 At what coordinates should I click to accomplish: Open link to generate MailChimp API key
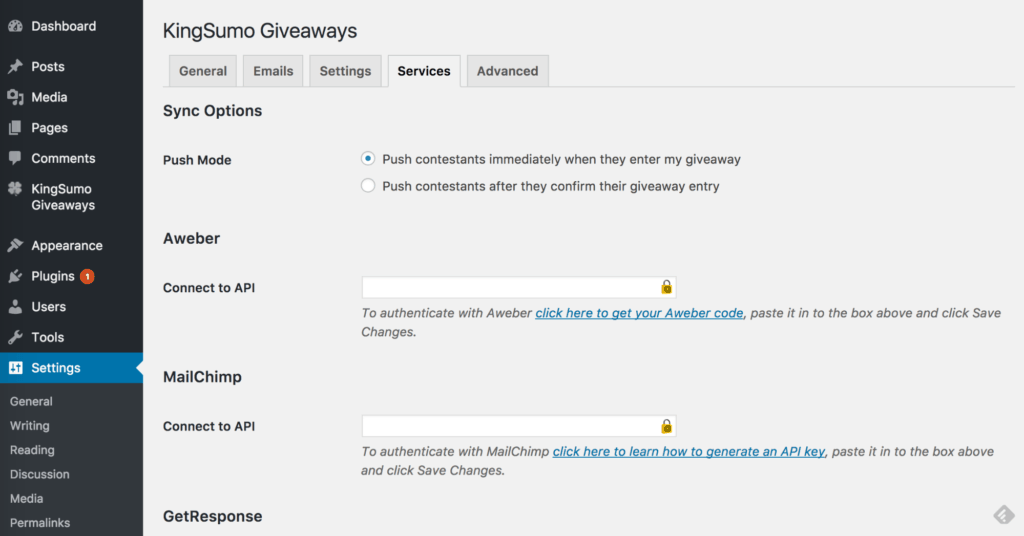pos(689,451)
